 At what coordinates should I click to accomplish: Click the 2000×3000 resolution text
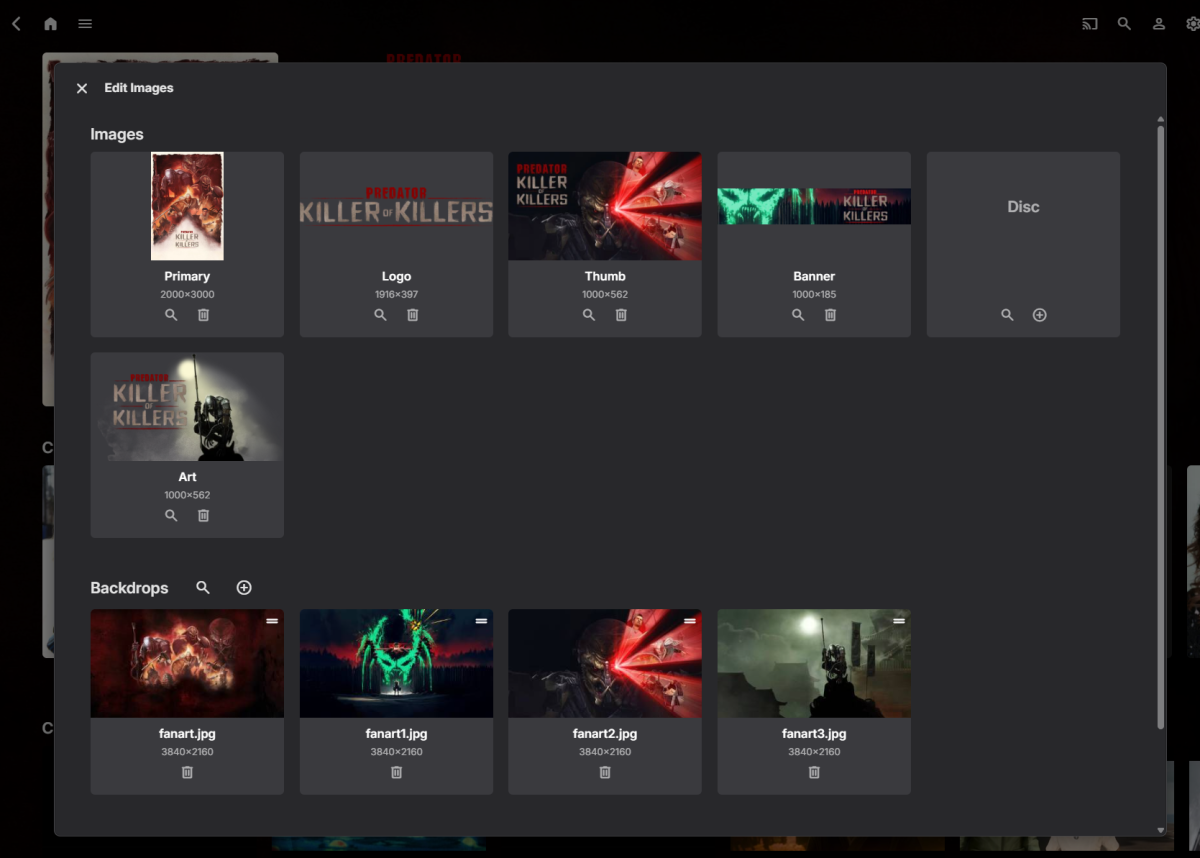click(x=187, y=295)
